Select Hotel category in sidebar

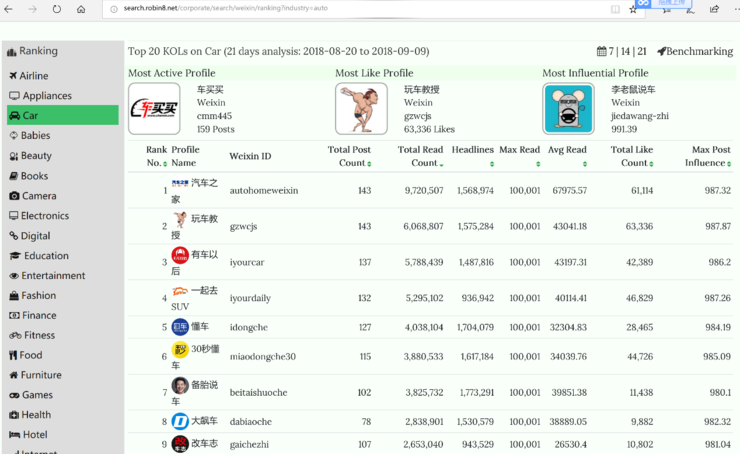[28, 435]
